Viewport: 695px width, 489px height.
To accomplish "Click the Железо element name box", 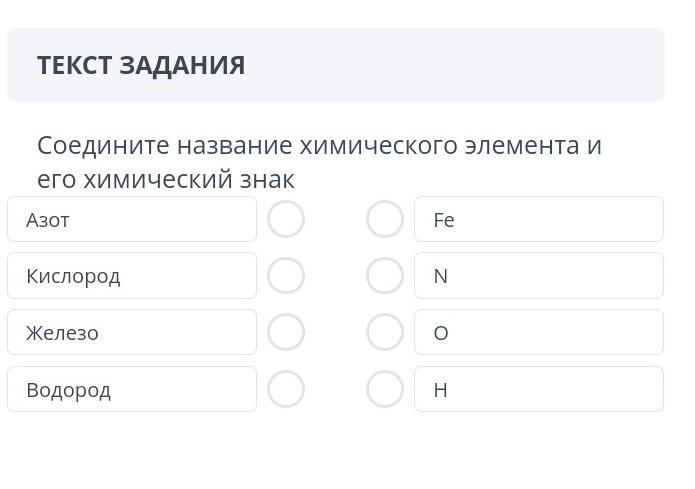I will tap(132, 333).
